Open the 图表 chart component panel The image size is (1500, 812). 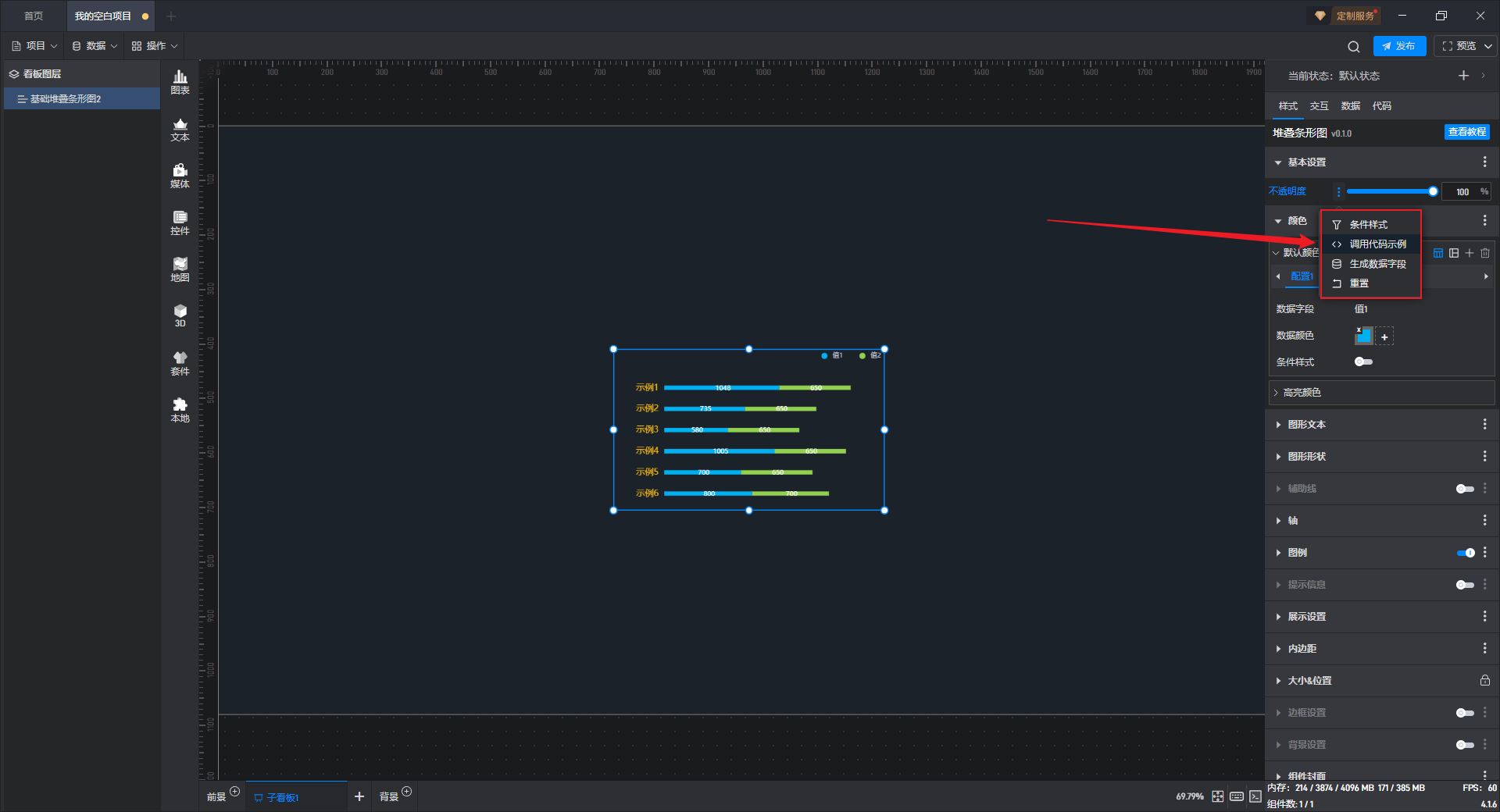180,82
